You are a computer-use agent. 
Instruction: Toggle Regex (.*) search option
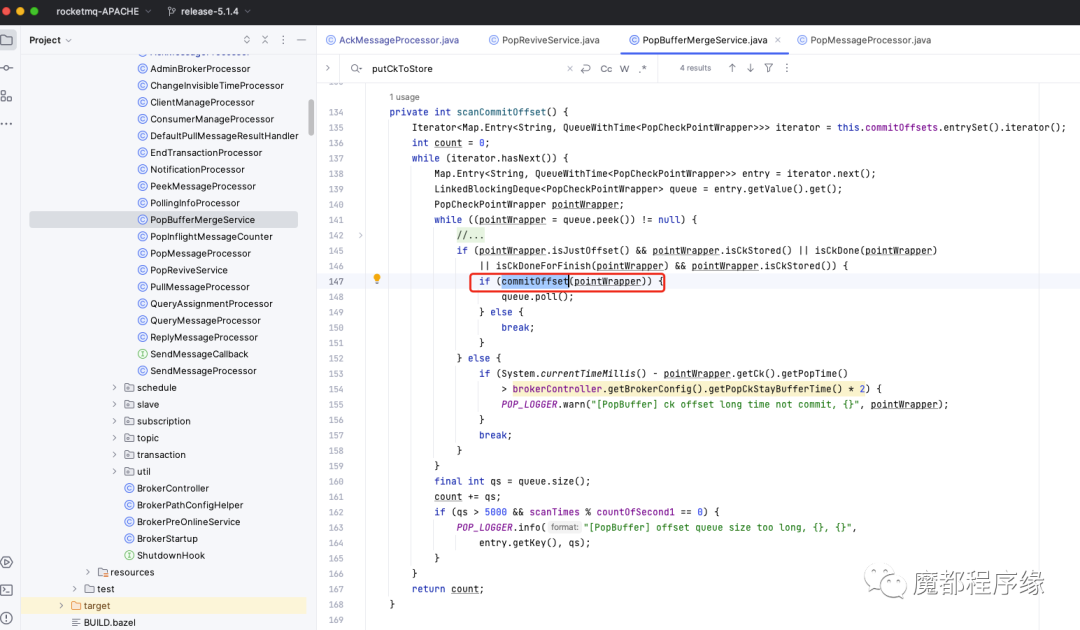pyautogui.click(x=642, y=68)
